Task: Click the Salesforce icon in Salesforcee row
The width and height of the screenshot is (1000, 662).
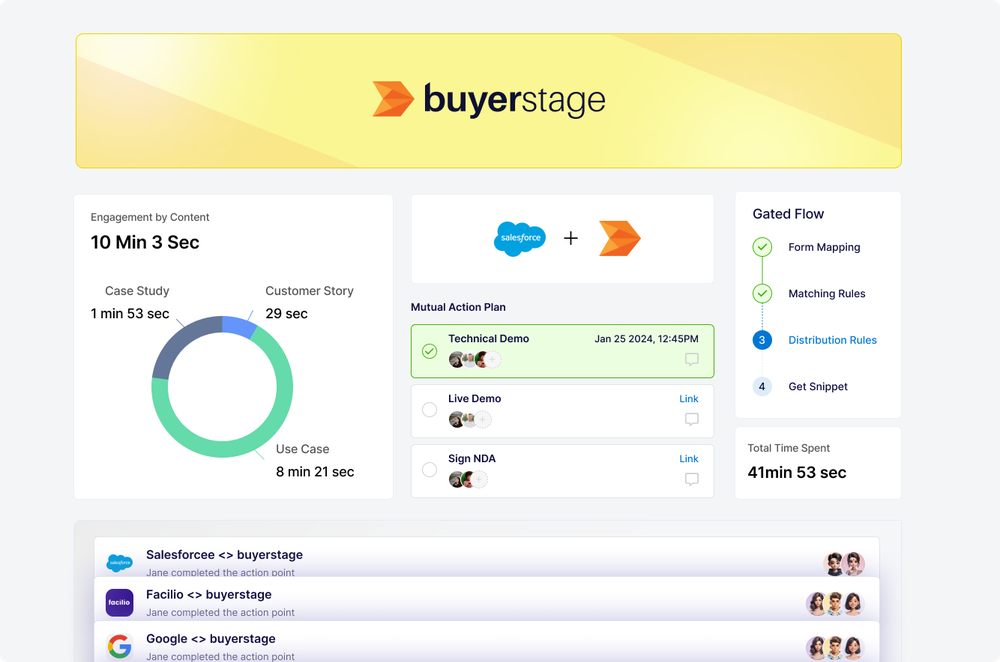Action: [x=119, y=563]
